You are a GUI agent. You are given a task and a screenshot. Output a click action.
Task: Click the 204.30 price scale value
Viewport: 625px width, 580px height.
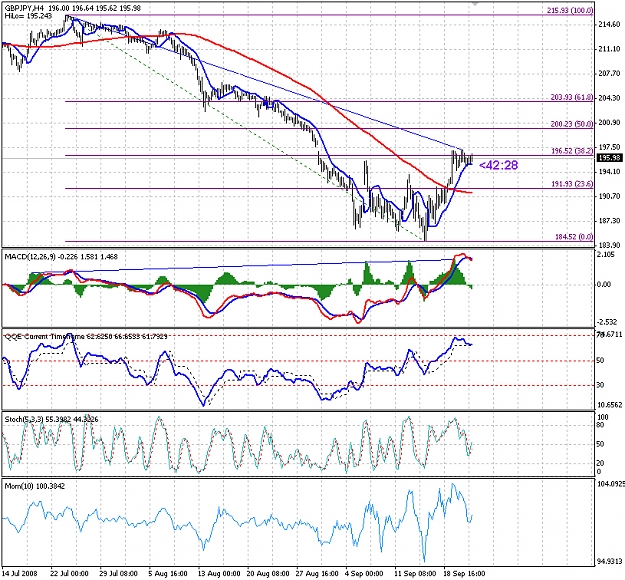click(609, 98)
